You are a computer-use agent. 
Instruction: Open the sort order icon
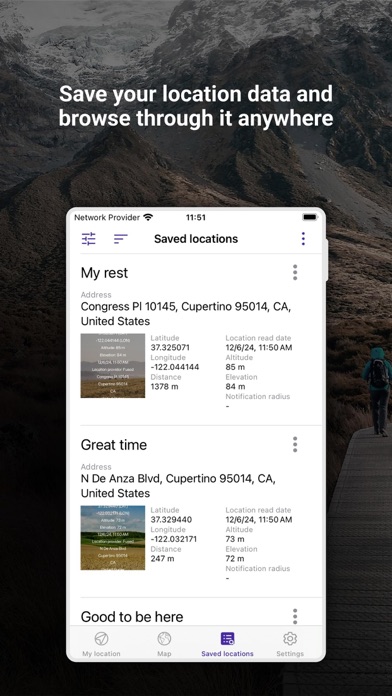click(120, 239)
